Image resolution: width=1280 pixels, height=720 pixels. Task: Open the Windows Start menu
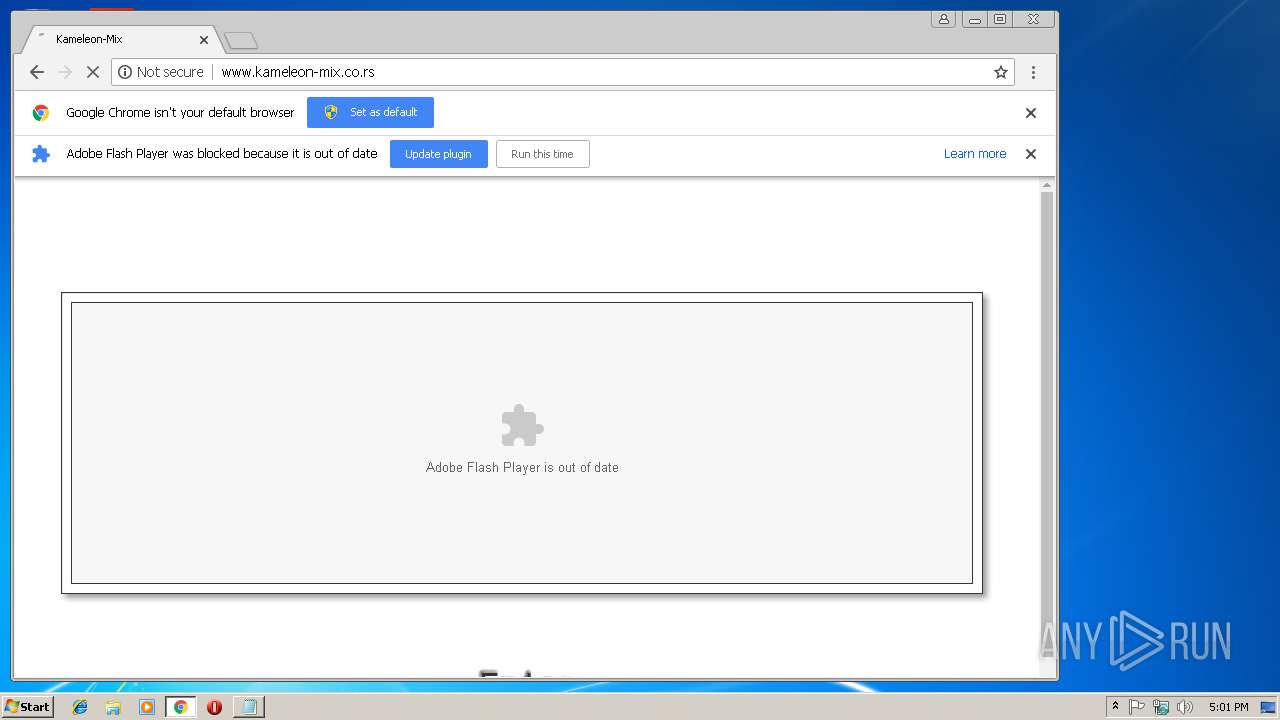click(x=27, y=707)
